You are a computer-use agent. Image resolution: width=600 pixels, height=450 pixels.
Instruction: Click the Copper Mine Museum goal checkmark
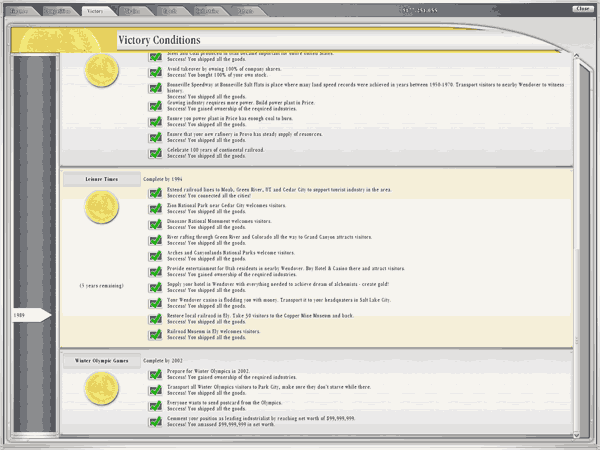pyautogui.click(x=155, y=319)
